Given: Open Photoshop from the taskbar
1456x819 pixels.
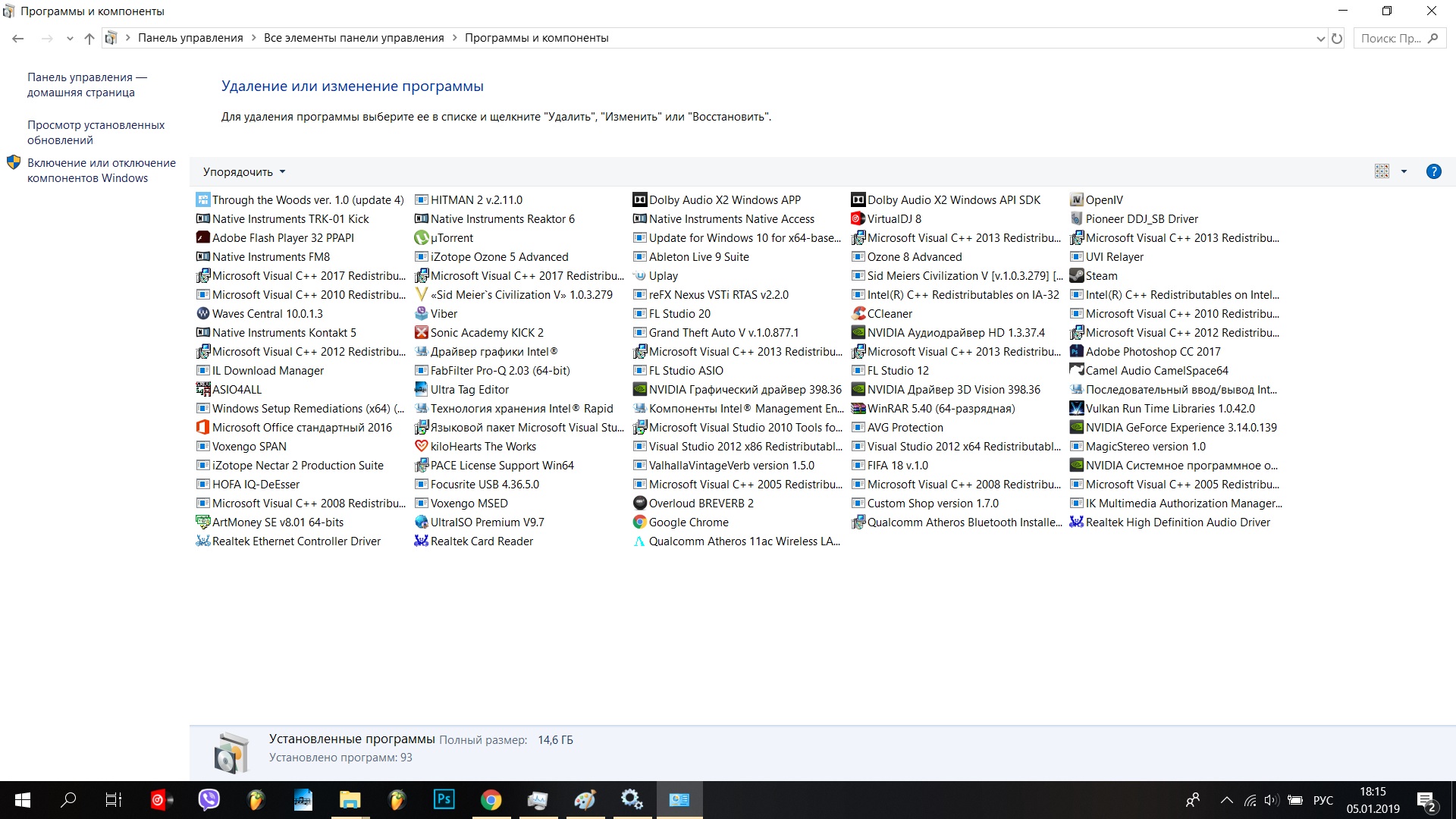Looking at the screenshot, I should click(x=444, y=800).
